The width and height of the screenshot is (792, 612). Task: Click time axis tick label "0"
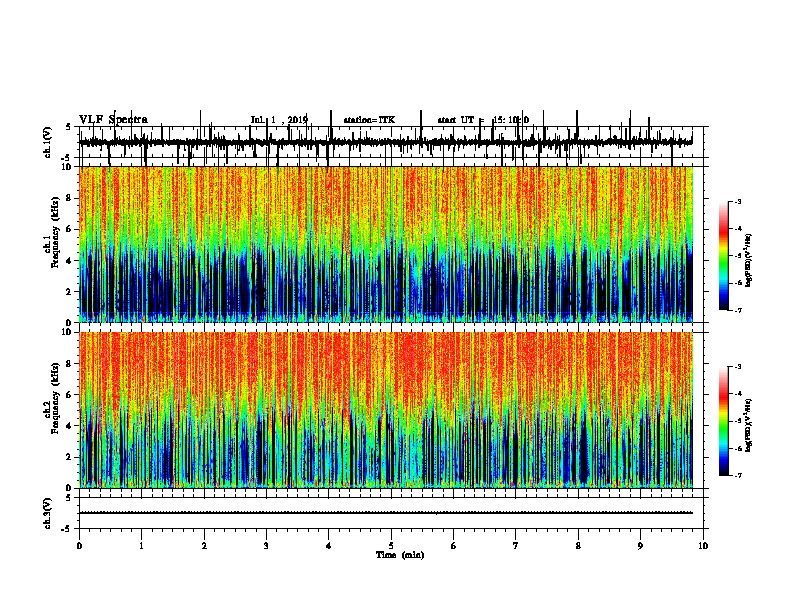[79, 546]
